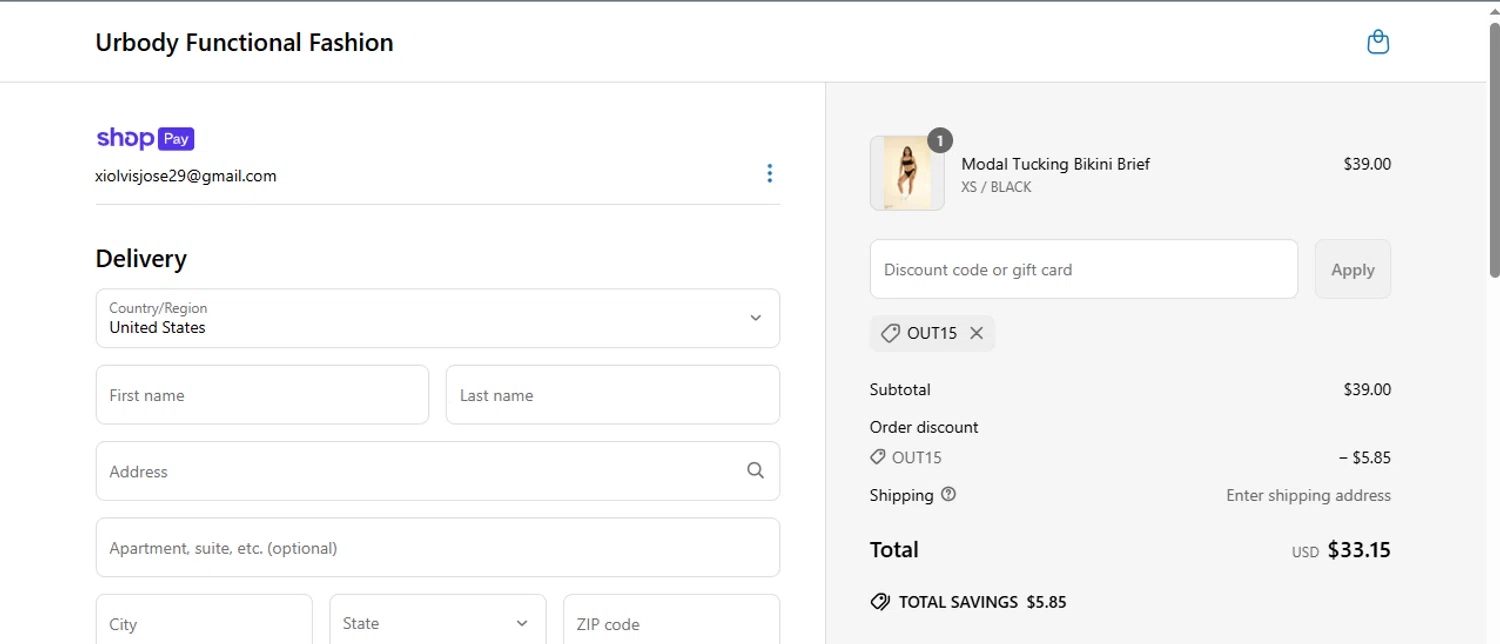Select the Apartment, suite, etc. field

click(x=438, y=547)
